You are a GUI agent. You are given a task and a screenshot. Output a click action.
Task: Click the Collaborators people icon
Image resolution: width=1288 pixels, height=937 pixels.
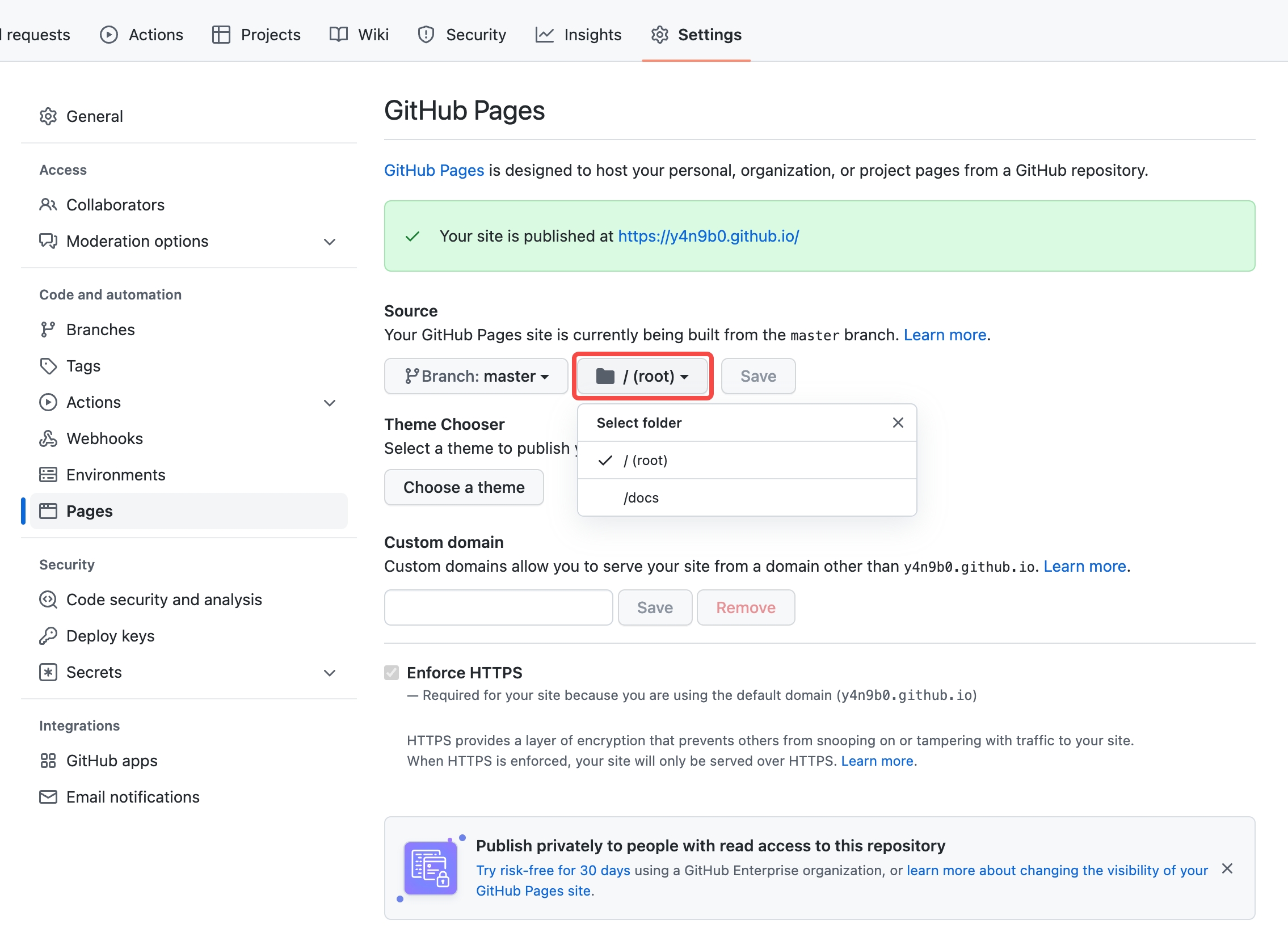pos(48,205)
